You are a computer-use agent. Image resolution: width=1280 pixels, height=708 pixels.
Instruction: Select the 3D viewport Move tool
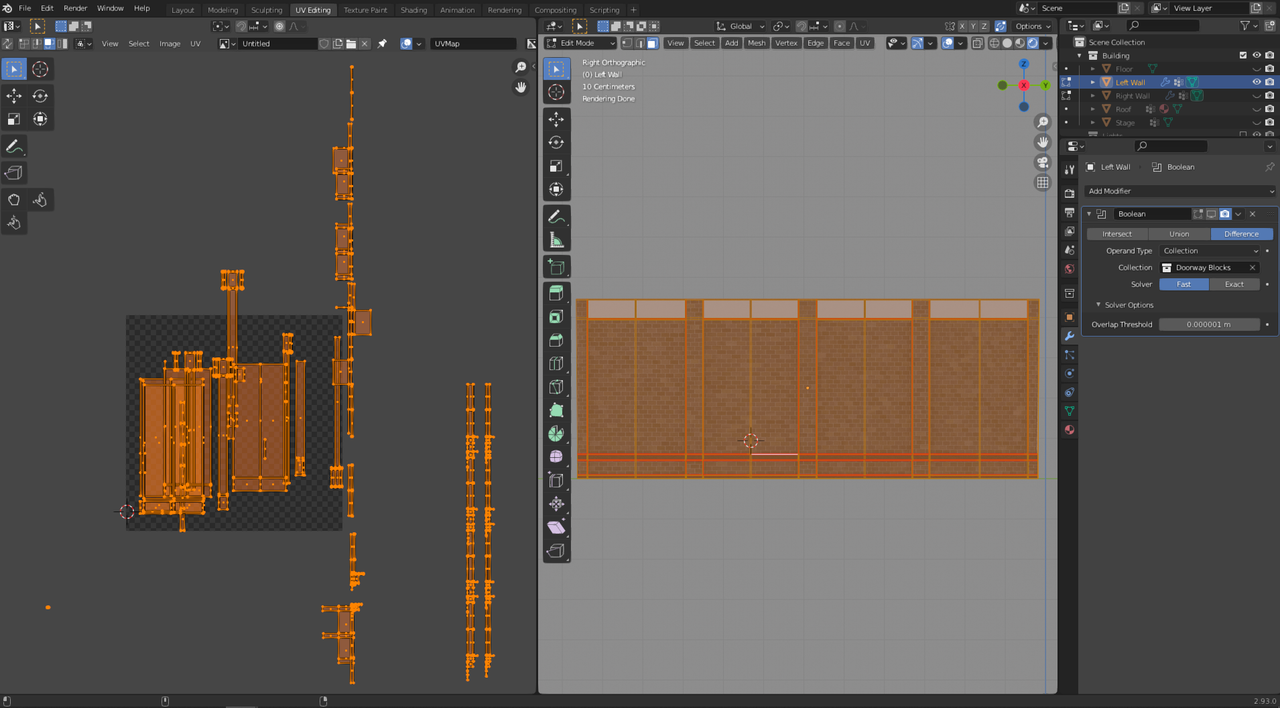click(x=557, y=119)
